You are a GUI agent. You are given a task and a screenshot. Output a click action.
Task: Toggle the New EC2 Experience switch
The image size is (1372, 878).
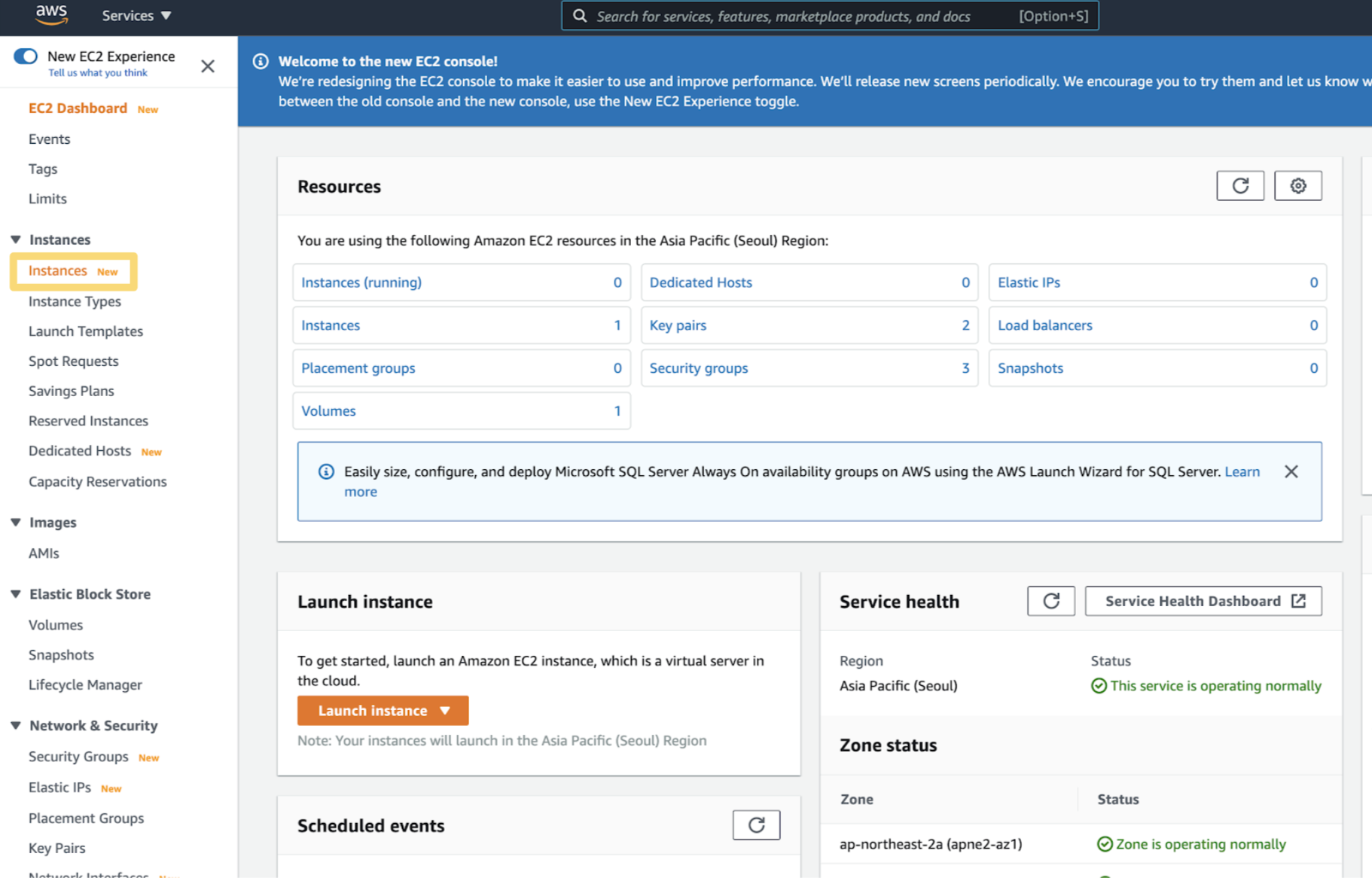click(26, 56)
